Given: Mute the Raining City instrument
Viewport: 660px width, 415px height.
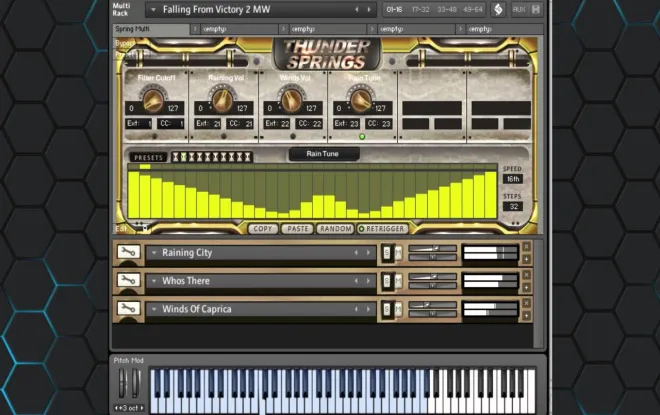Looking at the screenshot, I should tap(398, 253).
